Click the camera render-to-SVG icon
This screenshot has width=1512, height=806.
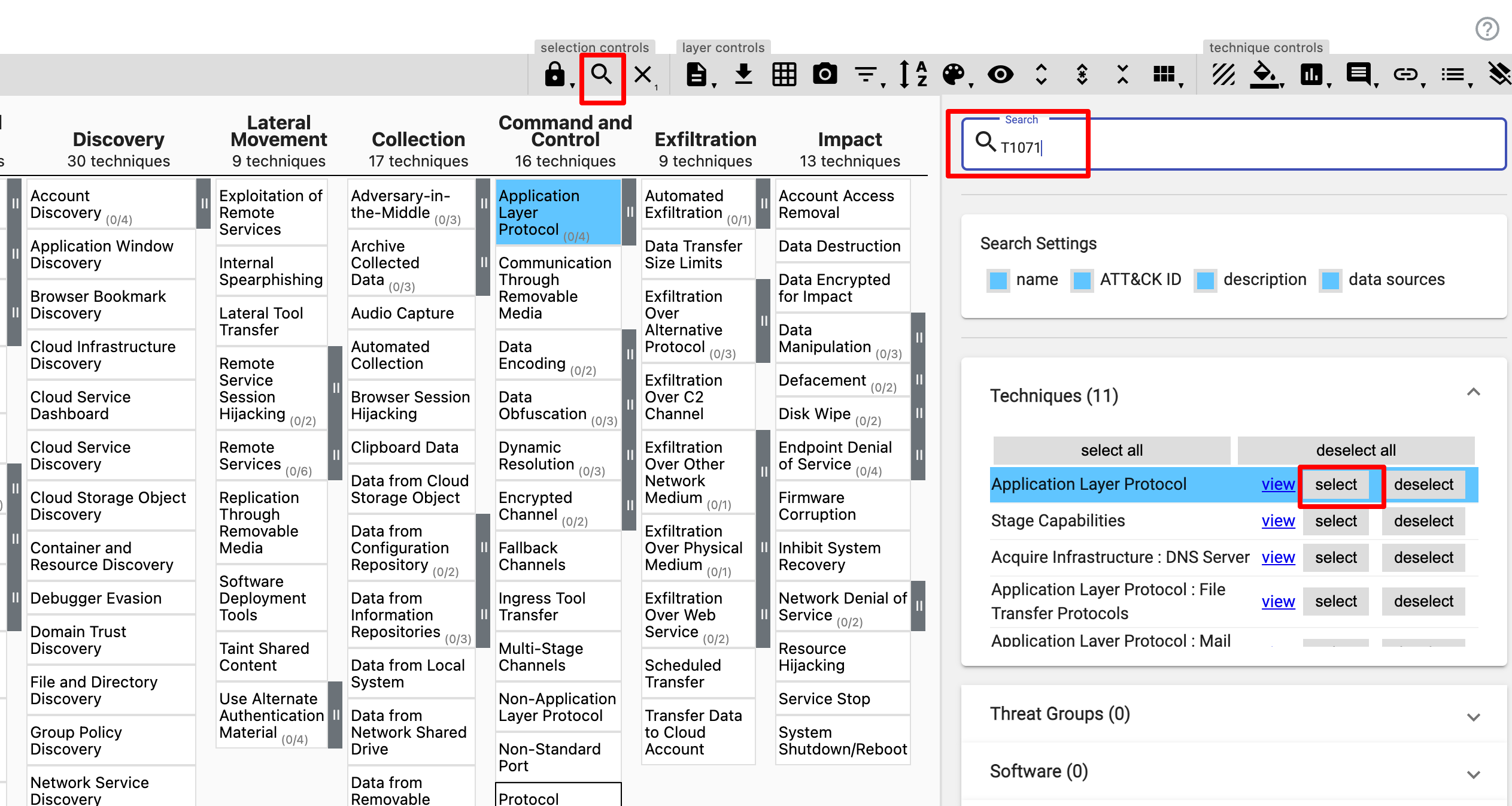click(824, 75)
